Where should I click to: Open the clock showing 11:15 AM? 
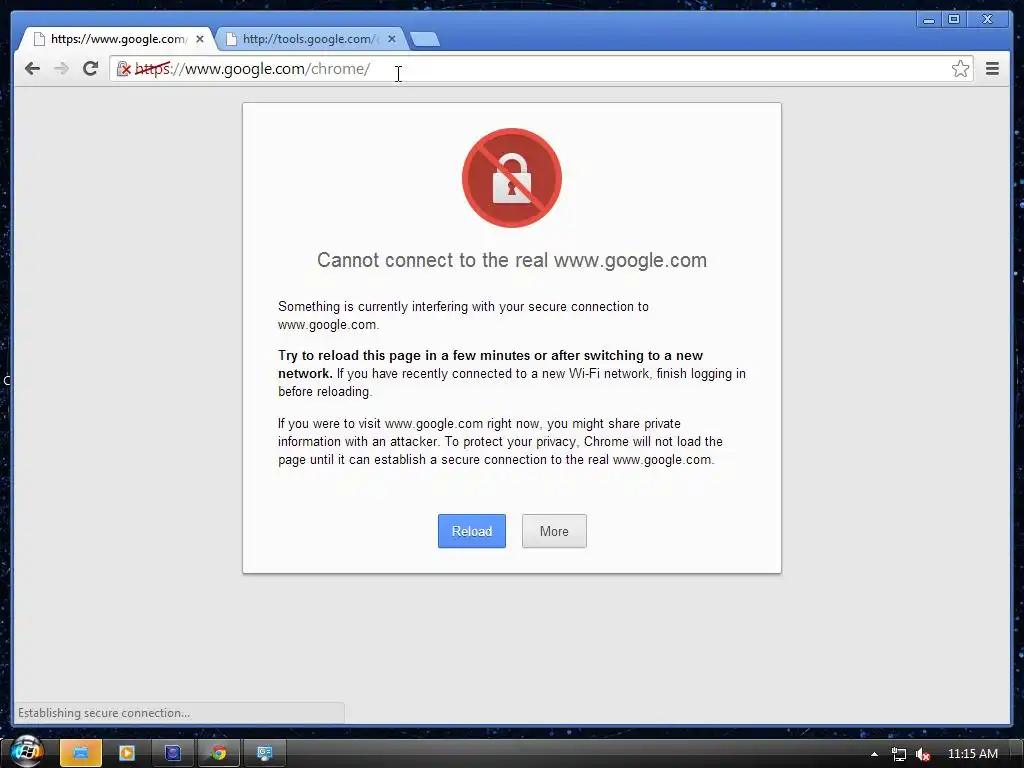[972, 754]
